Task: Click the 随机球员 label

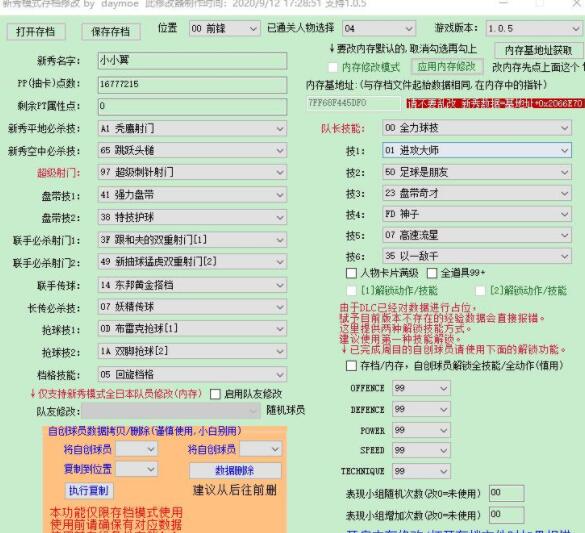Action: (285, 410)
